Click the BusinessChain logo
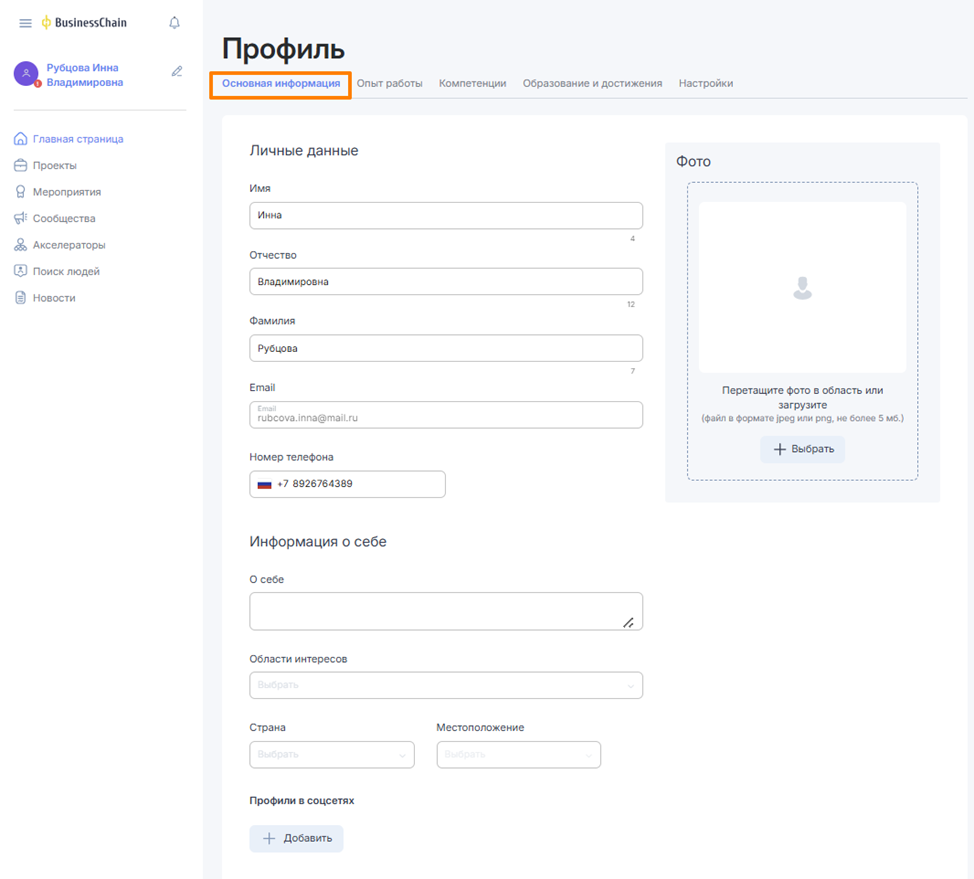 pyautogui.click(x=84, y=23)
